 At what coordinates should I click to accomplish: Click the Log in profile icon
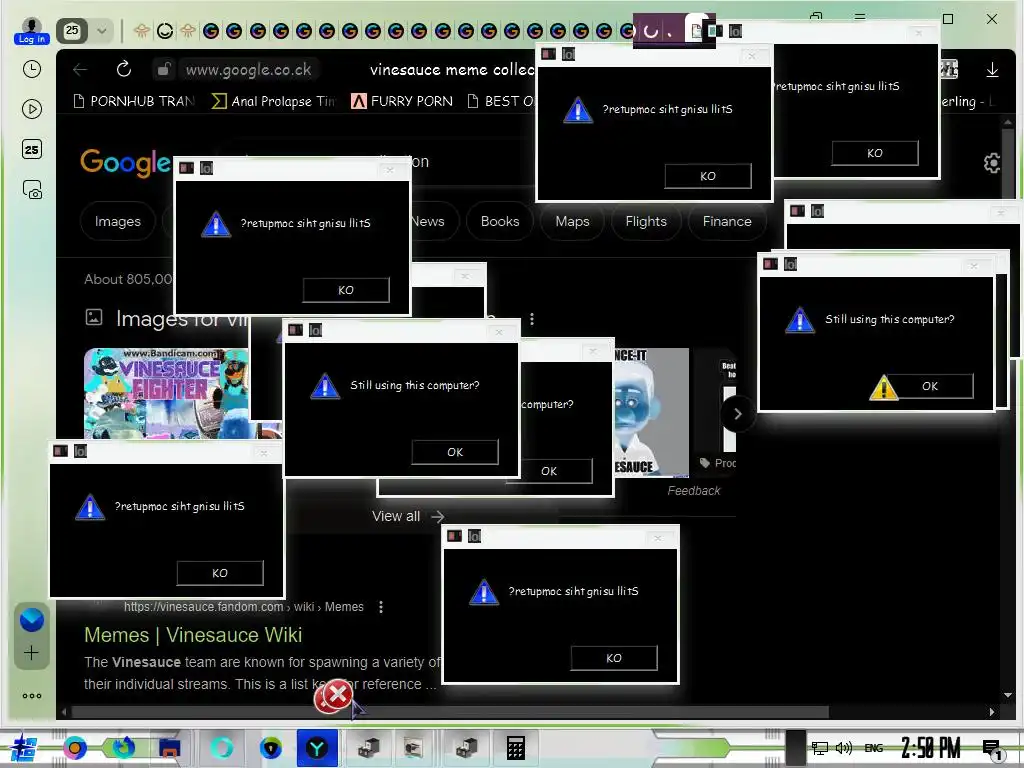click(x=31, y=31)
